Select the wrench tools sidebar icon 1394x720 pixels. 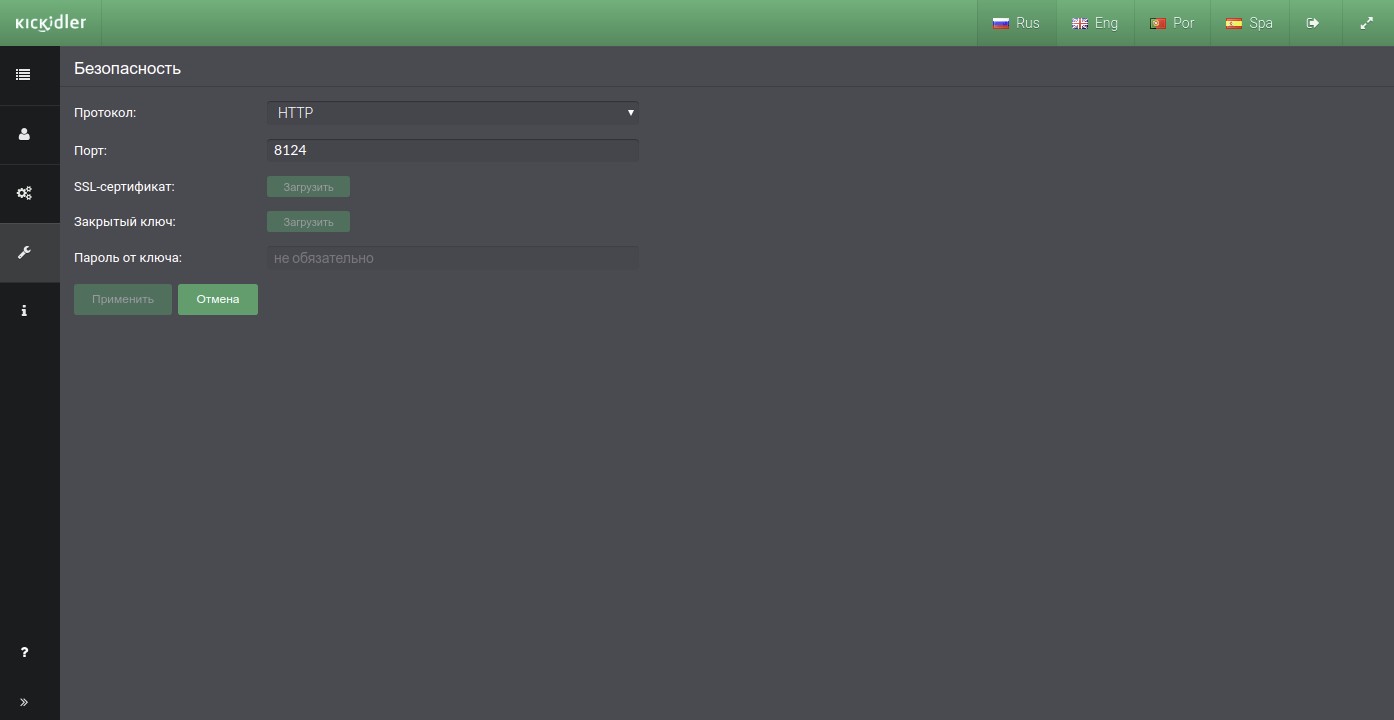[24, 252]
